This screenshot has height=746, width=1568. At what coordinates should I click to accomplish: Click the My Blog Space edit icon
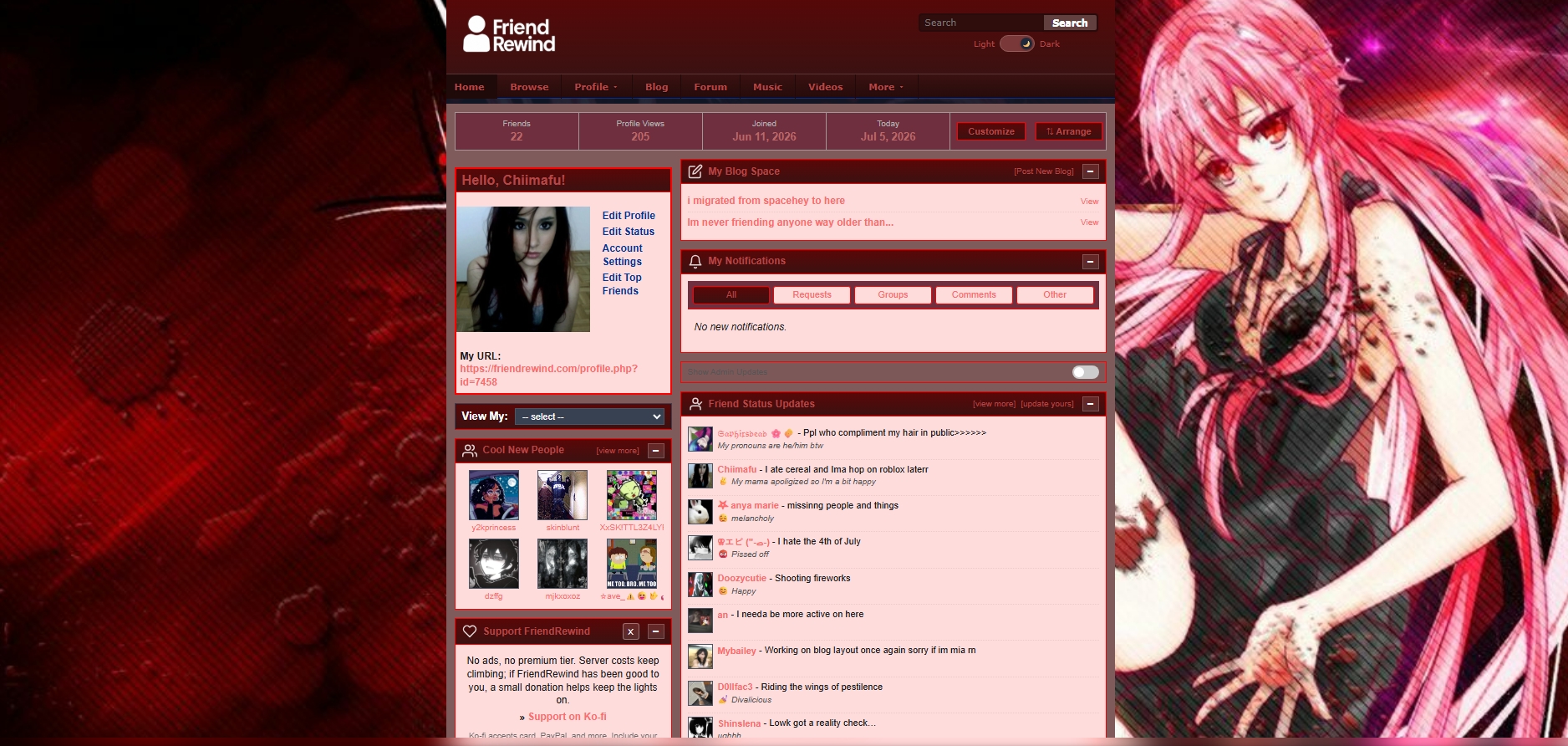click(695, 171)
